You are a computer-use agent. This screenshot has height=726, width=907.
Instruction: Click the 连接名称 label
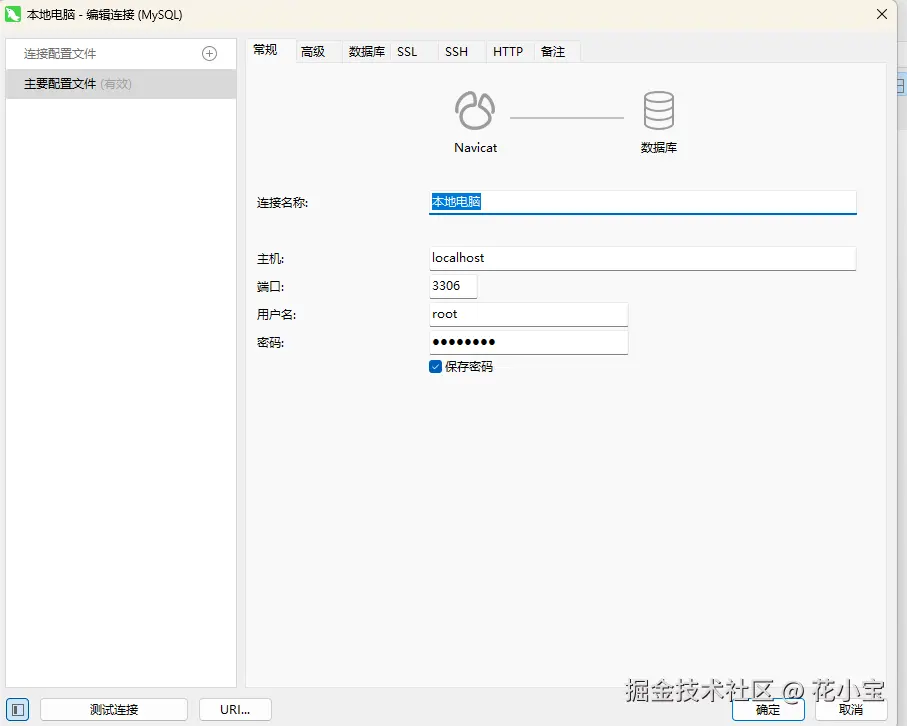282,202
